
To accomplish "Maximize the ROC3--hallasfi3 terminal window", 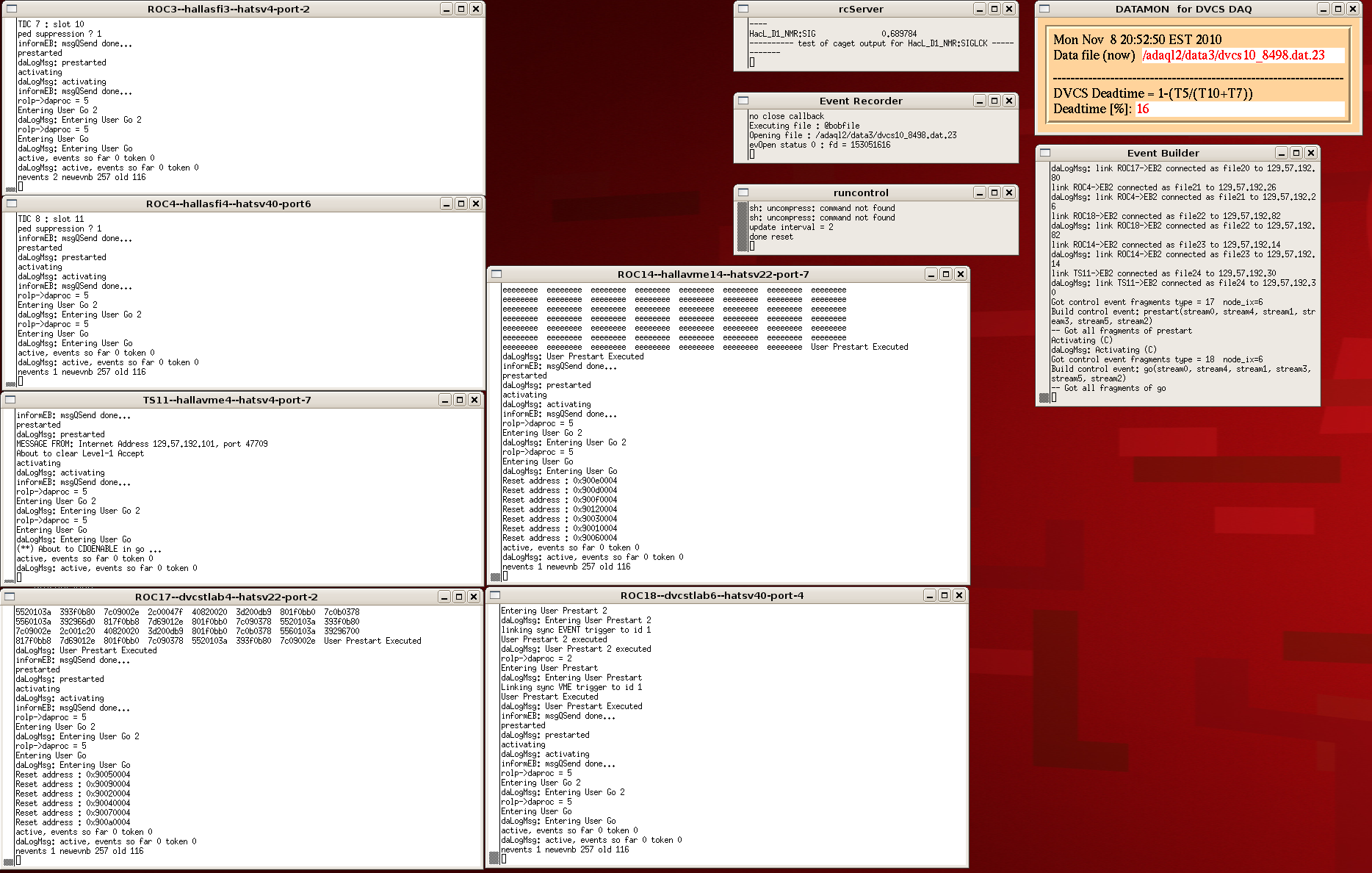I will [x=461, y=9].
